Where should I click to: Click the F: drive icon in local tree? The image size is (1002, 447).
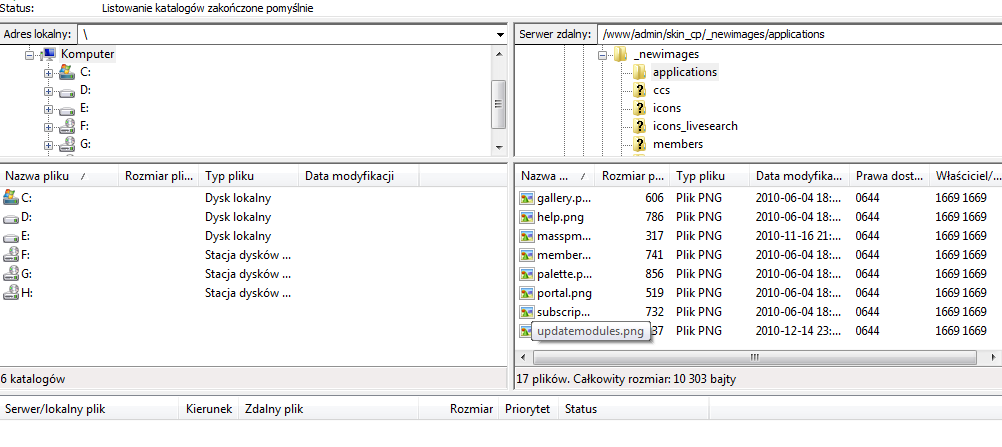click(x=66, y=126)
